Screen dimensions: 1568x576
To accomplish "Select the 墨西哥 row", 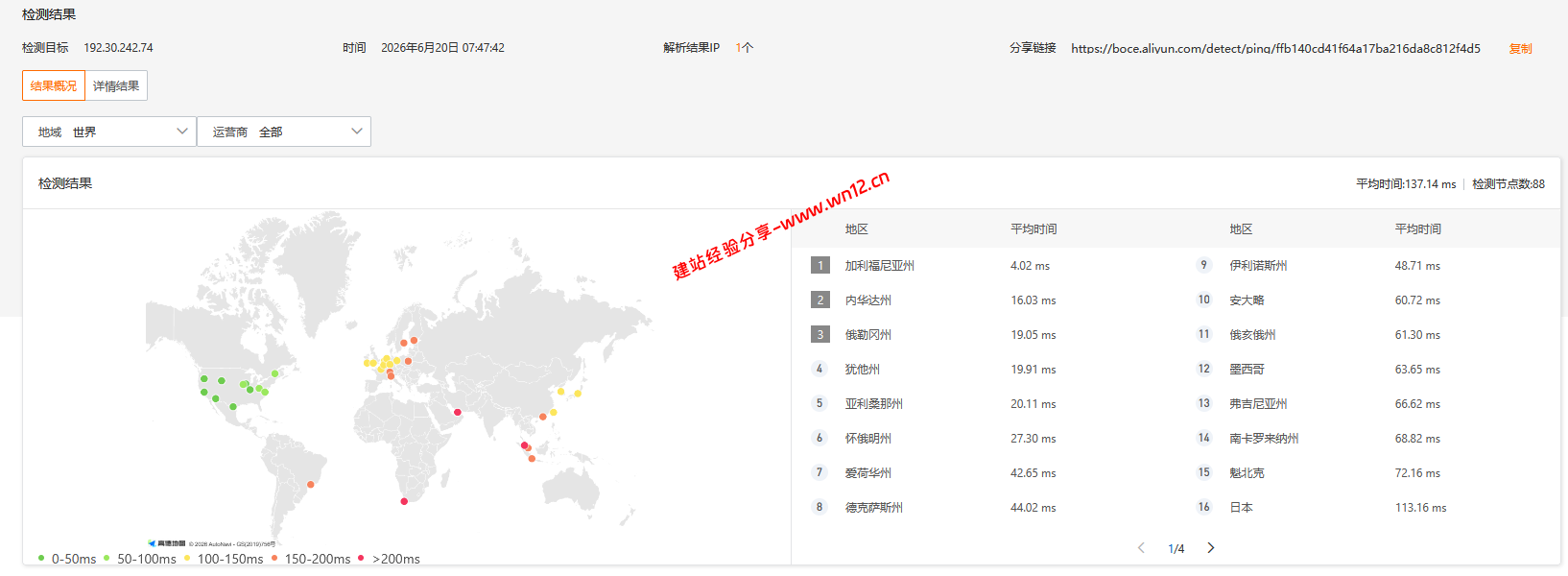I will click(1367, 370).
